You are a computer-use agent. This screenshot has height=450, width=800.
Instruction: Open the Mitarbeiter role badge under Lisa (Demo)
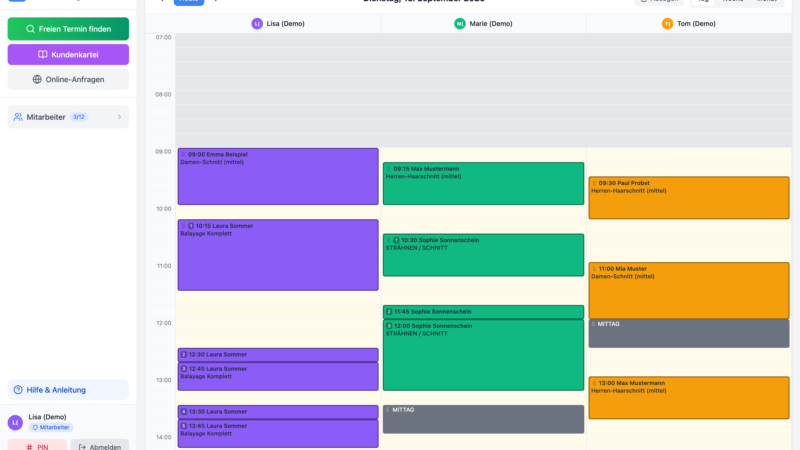(x=51, y=428)
